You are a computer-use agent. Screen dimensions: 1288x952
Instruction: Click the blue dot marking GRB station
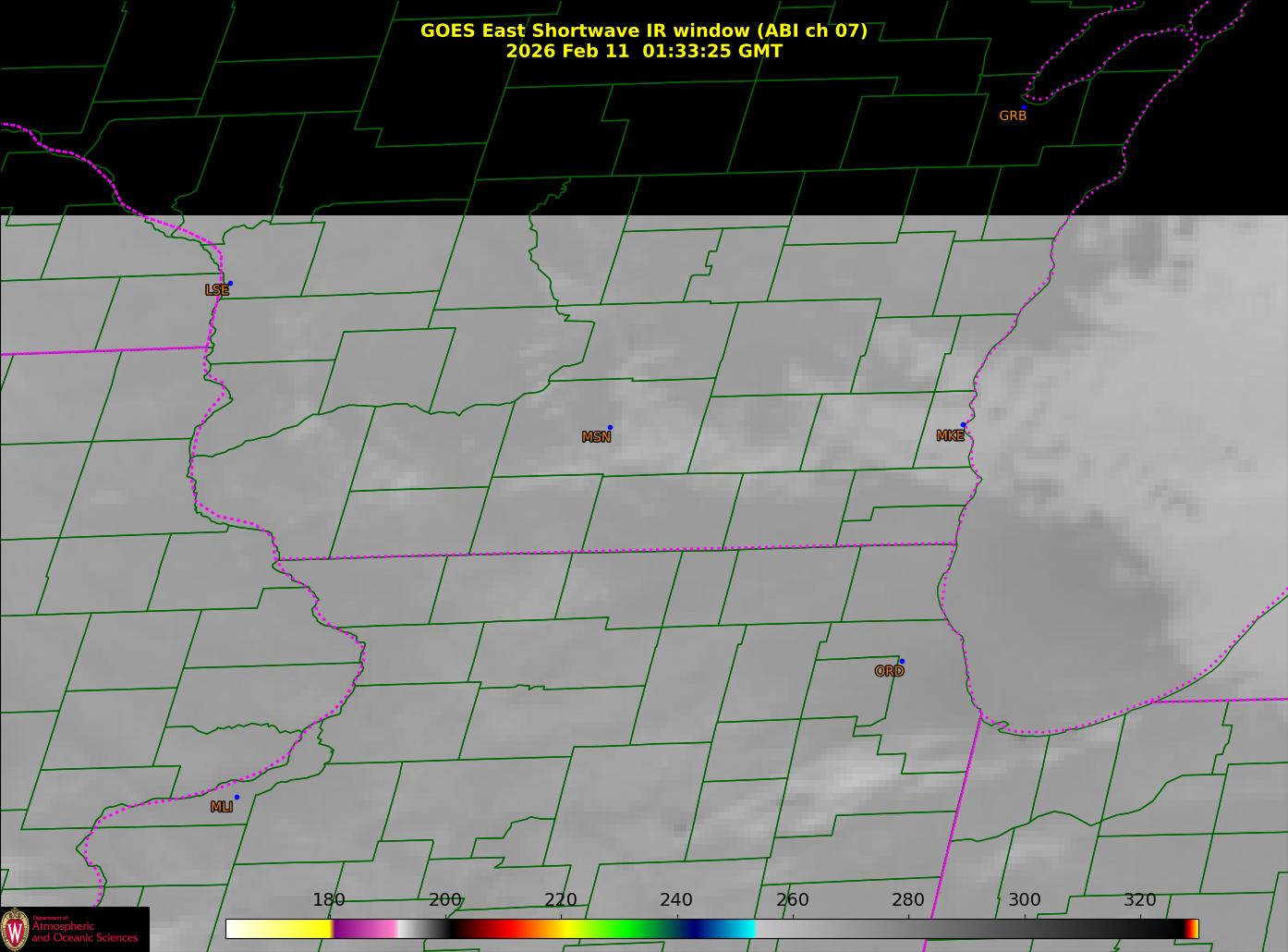1024,107
